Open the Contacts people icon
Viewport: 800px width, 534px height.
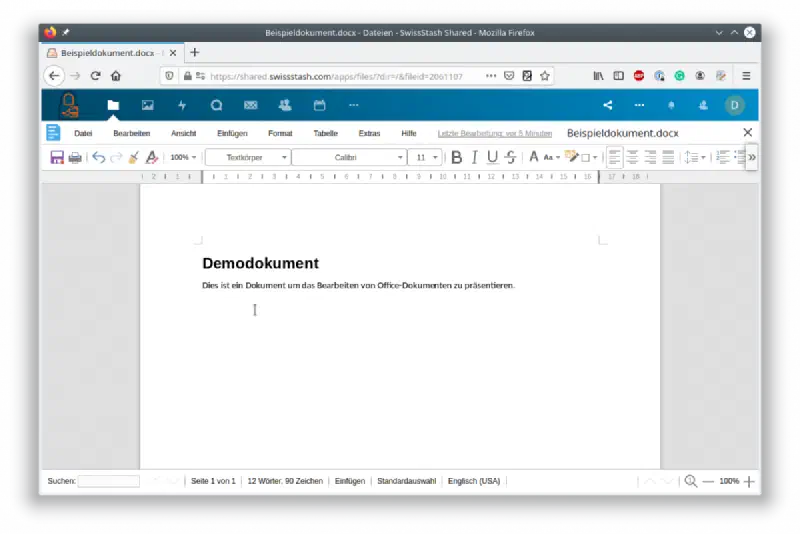pyautogui.click(x=285, y=105)
